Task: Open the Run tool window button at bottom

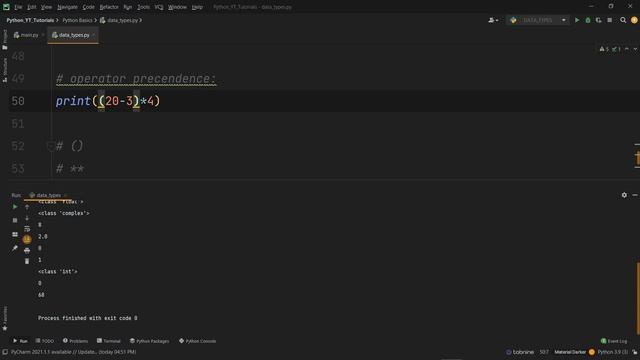Action: coord(20,341)
